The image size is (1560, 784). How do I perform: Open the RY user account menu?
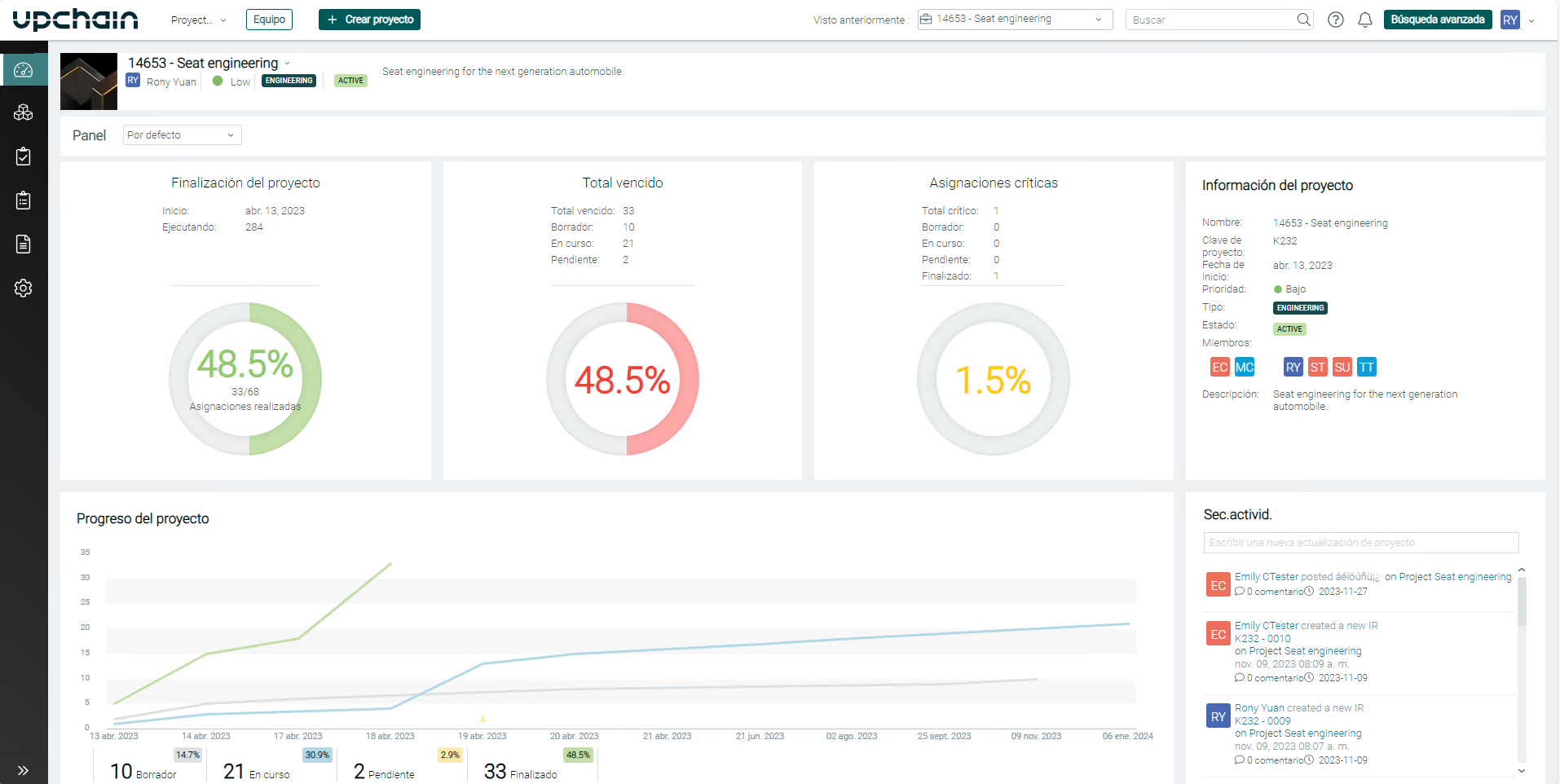tap(1518, 20)
